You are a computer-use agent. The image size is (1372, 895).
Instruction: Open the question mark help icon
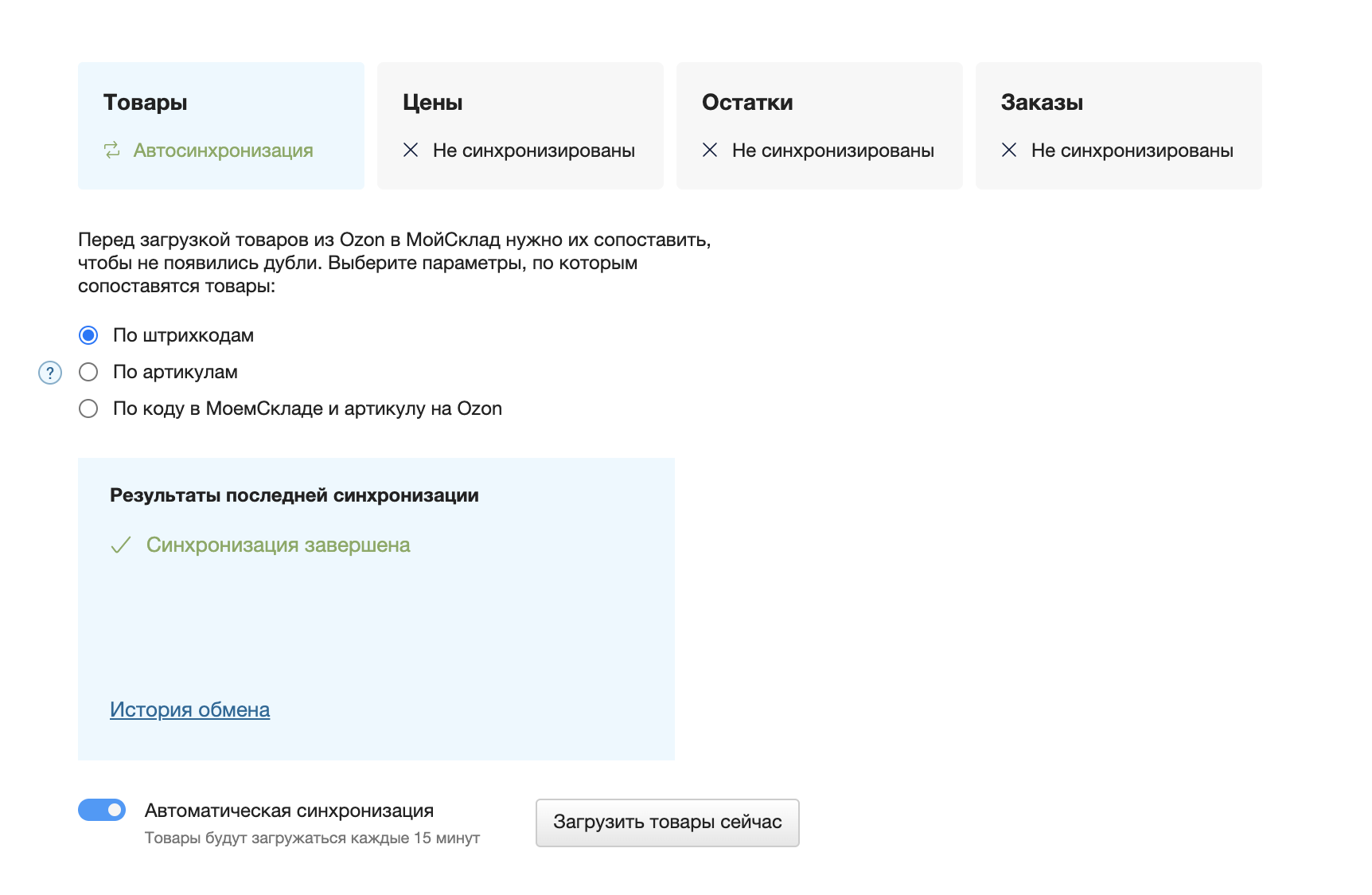(x=50, y=373)
